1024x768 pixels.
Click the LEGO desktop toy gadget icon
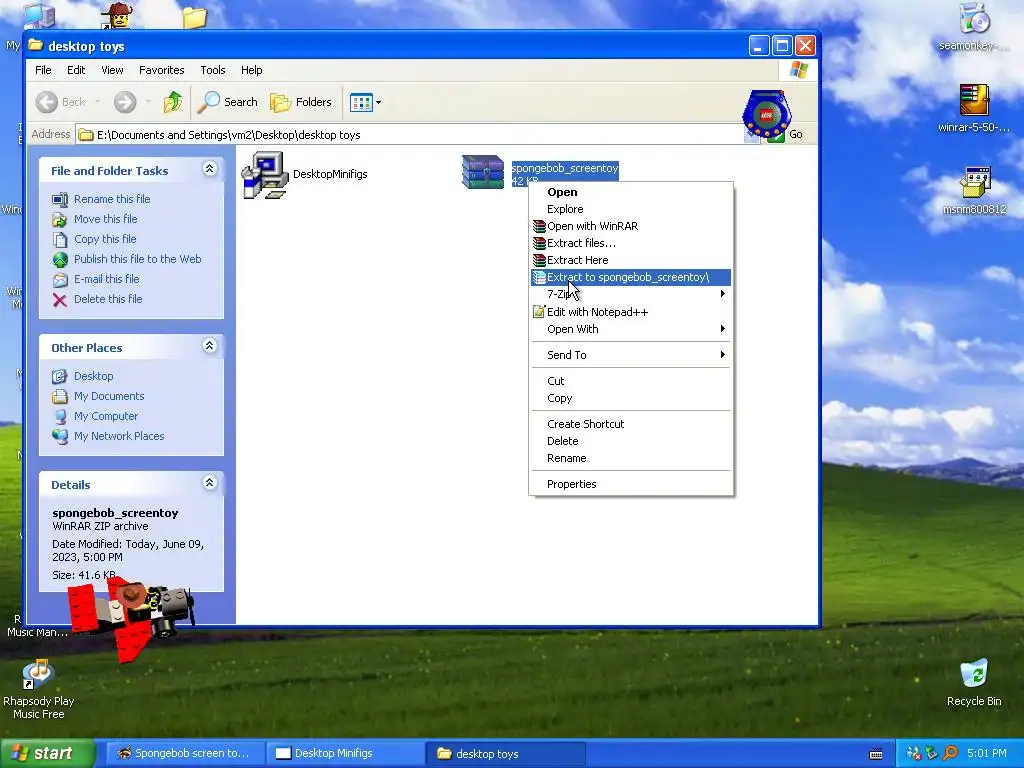(x=767, y=114)
